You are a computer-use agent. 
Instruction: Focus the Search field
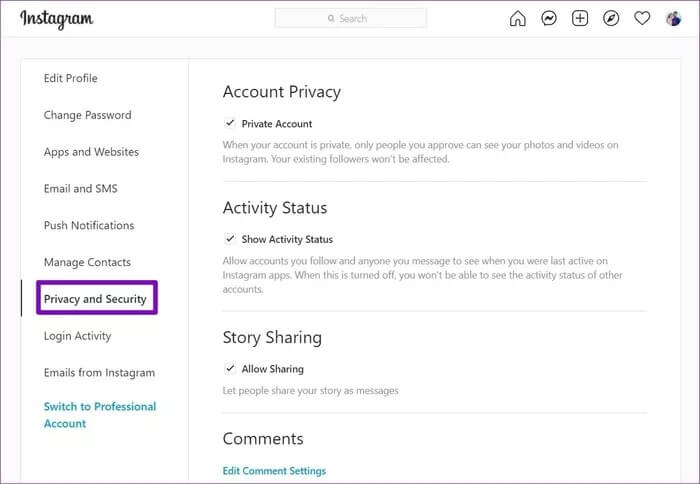(x=350, y=18)
